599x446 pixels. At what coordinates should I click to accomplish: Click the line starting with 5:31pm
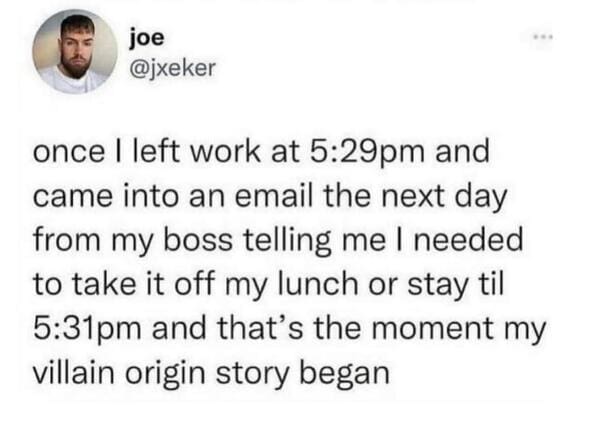(x=290, y=329)
